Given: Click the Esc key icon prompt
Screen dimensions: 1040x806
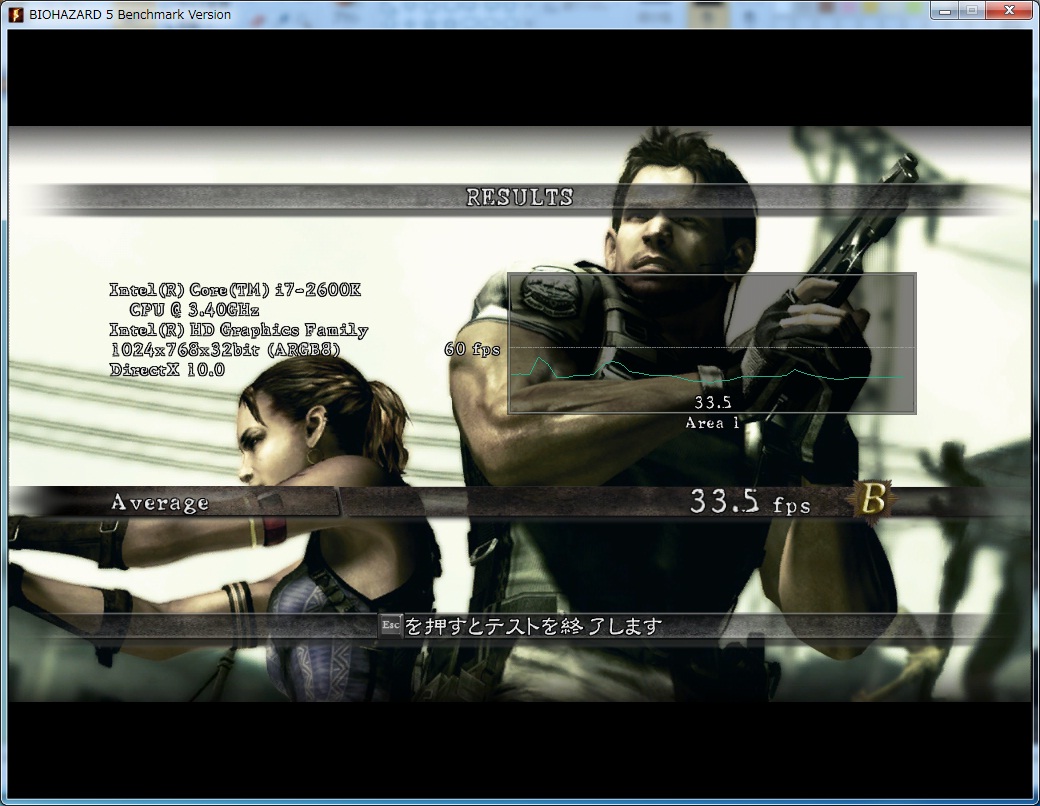Looking at the screenshot, I should point(391,625).
